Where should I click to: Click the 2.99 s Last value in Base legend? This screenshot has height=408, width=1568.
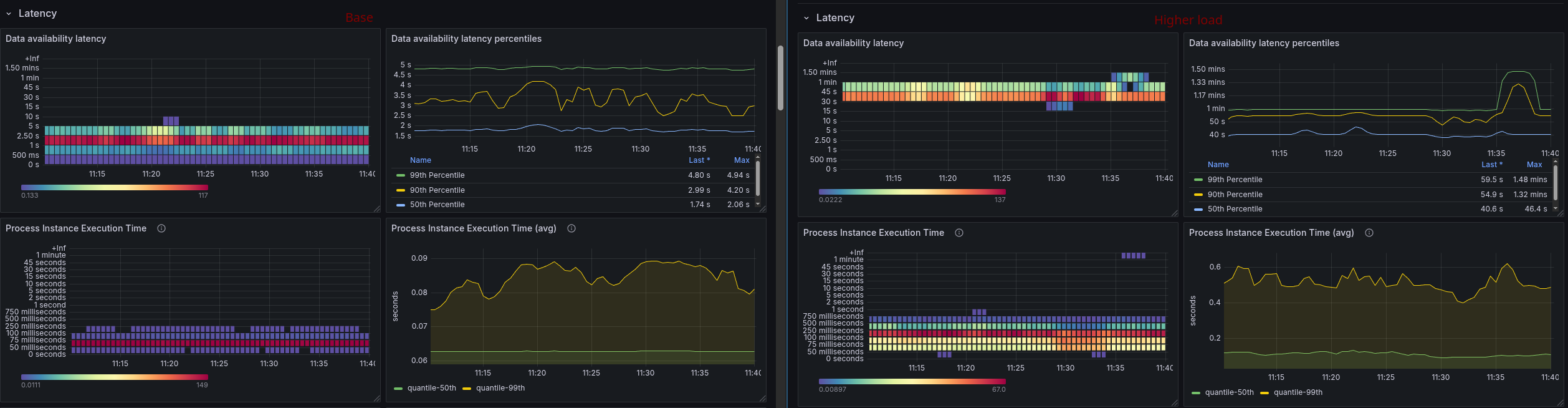pyautogui.click(x=699, y=190)
